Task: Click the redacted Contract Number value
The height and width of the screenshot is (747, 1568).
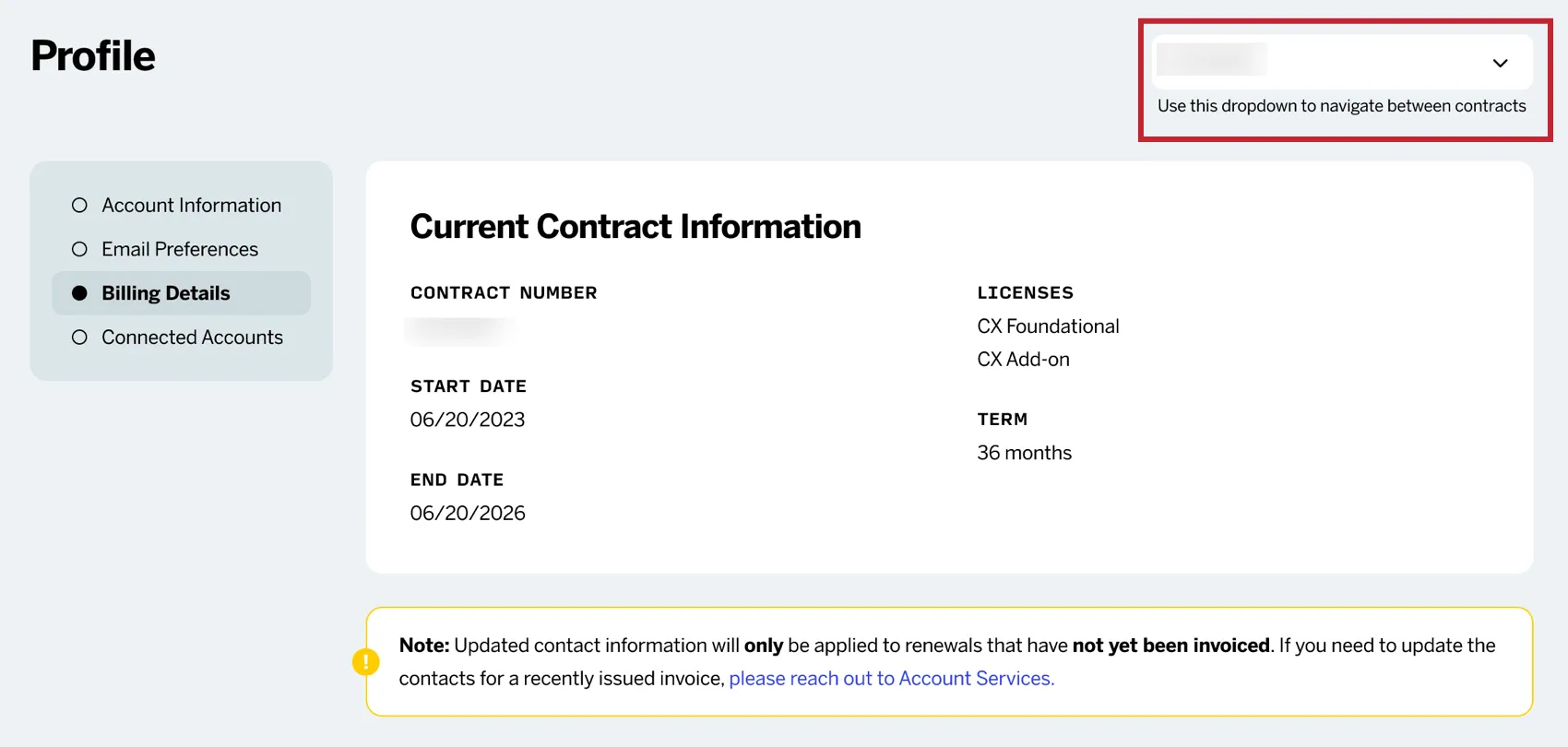Action: [x=459, y=331]
